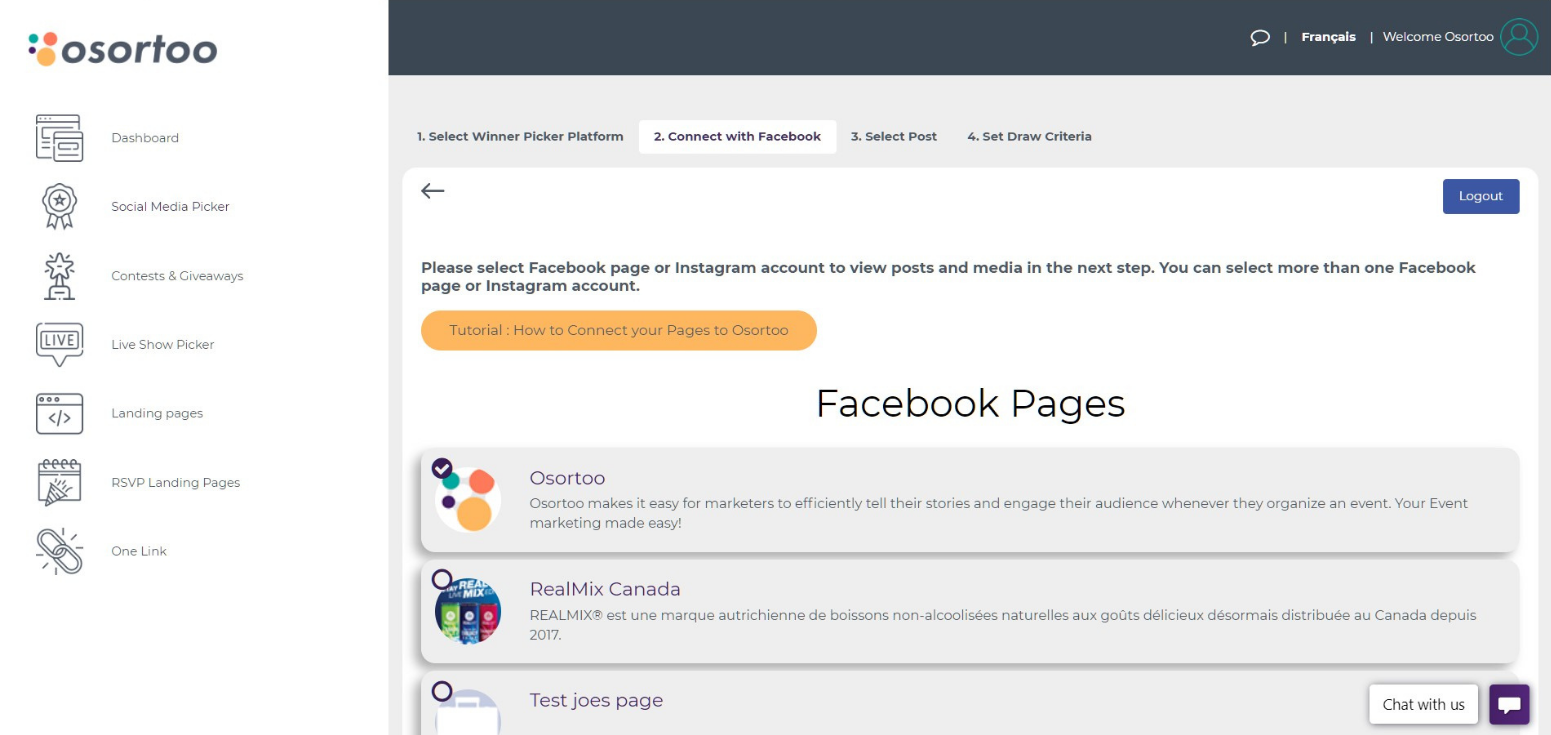Select the Test joes page radio
This screenshot has width=1551, height=735.
pos(442,690)
